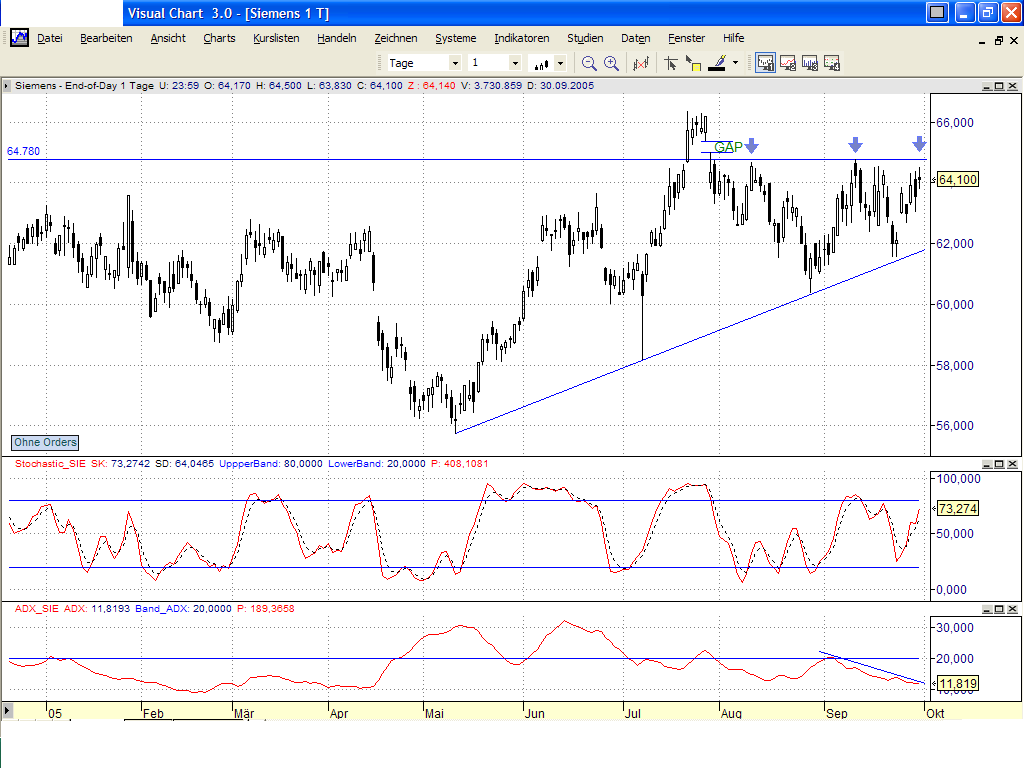The image size is (1024, 768).
Task: Select the crosshair pointer tool
Action: [671, 62]
